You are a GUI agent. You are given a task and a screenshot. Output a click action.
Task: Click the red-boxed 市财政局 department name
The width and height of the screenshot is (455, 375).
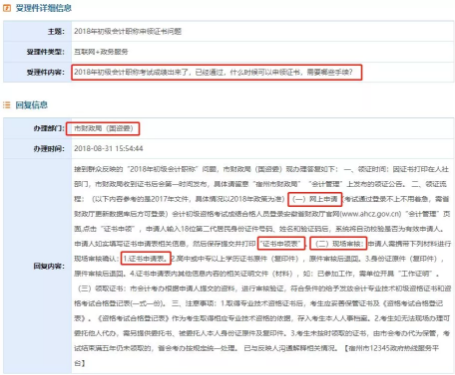click(103, 128)
